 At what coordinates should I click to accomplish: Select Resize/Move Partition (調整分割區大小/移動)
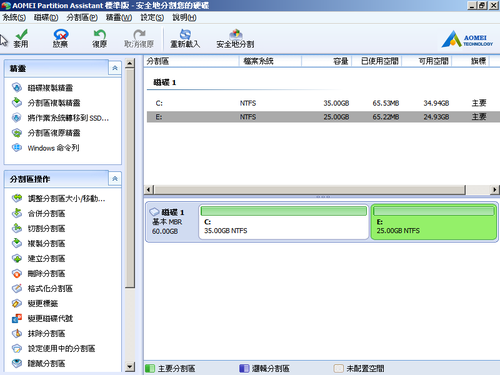[x=66, y=198]
